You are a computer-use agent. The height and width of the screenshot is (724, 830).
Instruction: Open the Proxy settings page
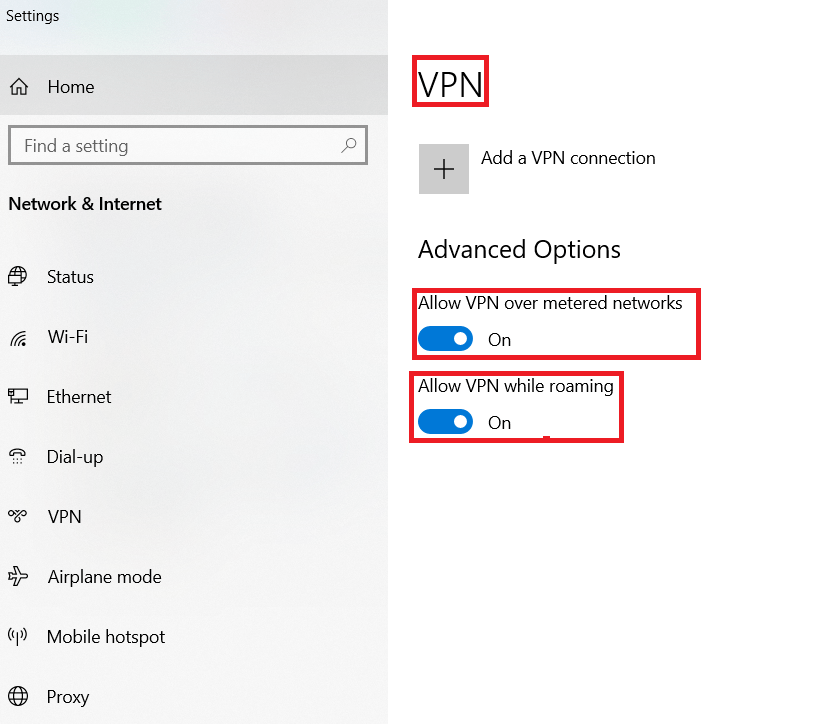coord(68,697)
